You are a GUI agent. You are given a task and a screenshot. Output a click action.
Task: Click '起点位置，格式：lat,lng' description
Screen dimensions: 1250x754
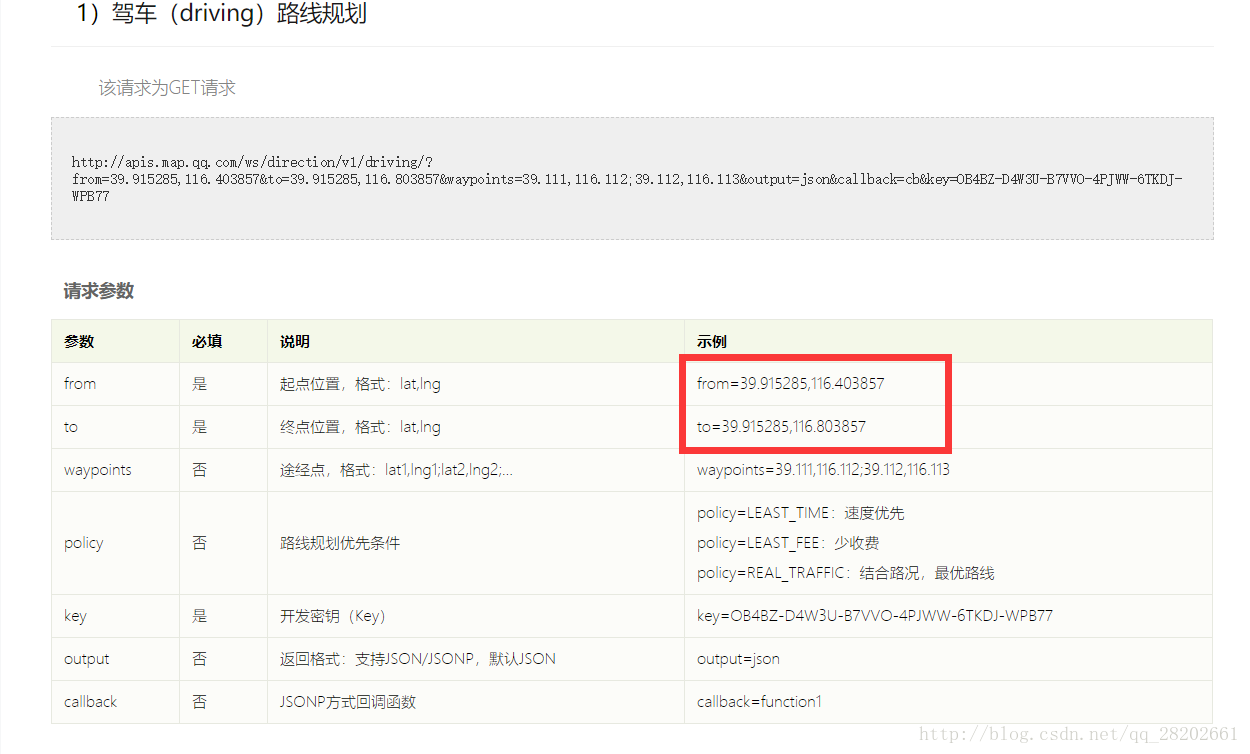(x=360, y=384)
